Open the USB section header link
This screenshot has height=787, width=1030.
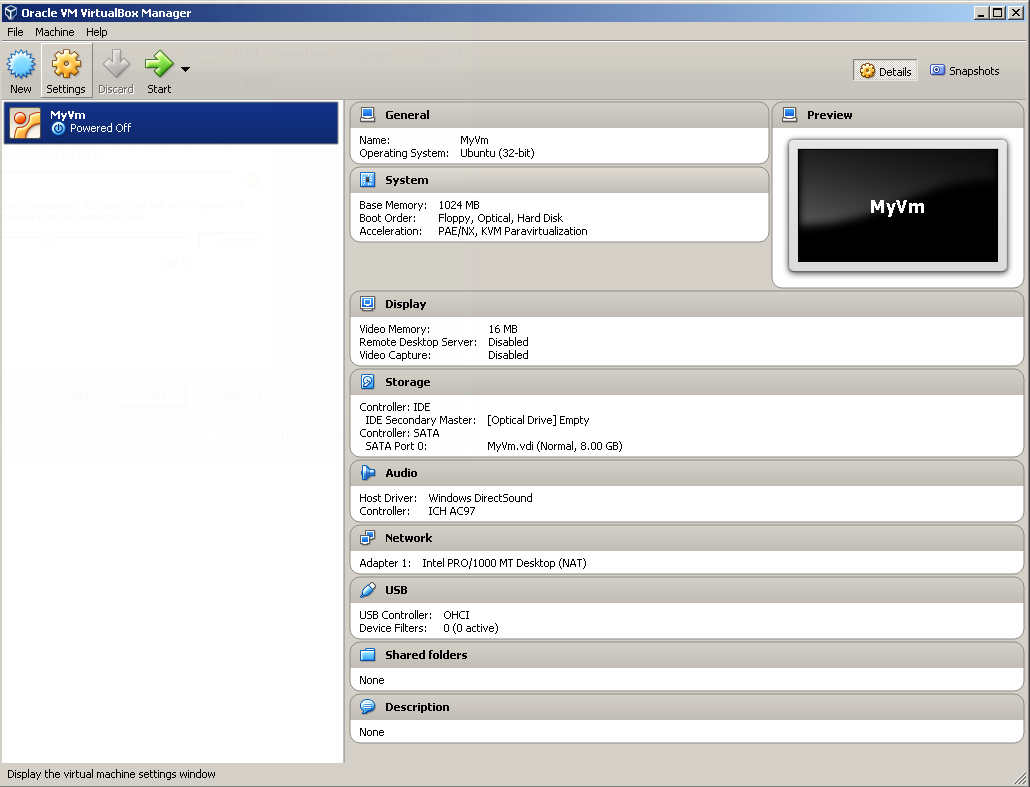396,590
